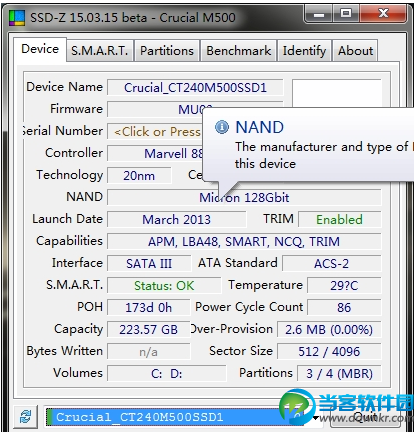415x432 pixels.
Task: Click the TRIM Enabled value
Action: [x=339, y=220]
